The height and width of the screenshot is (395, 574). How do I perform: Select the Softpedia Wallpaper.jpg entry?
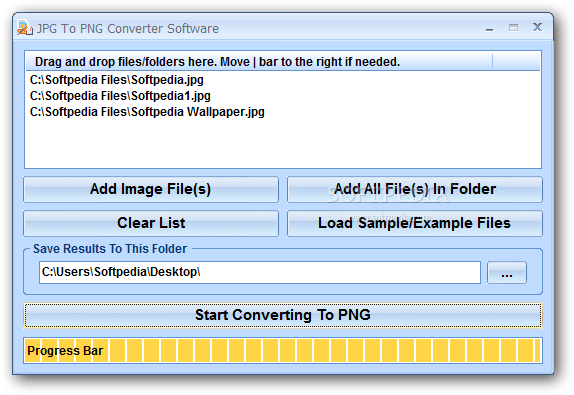pos(147,112)
